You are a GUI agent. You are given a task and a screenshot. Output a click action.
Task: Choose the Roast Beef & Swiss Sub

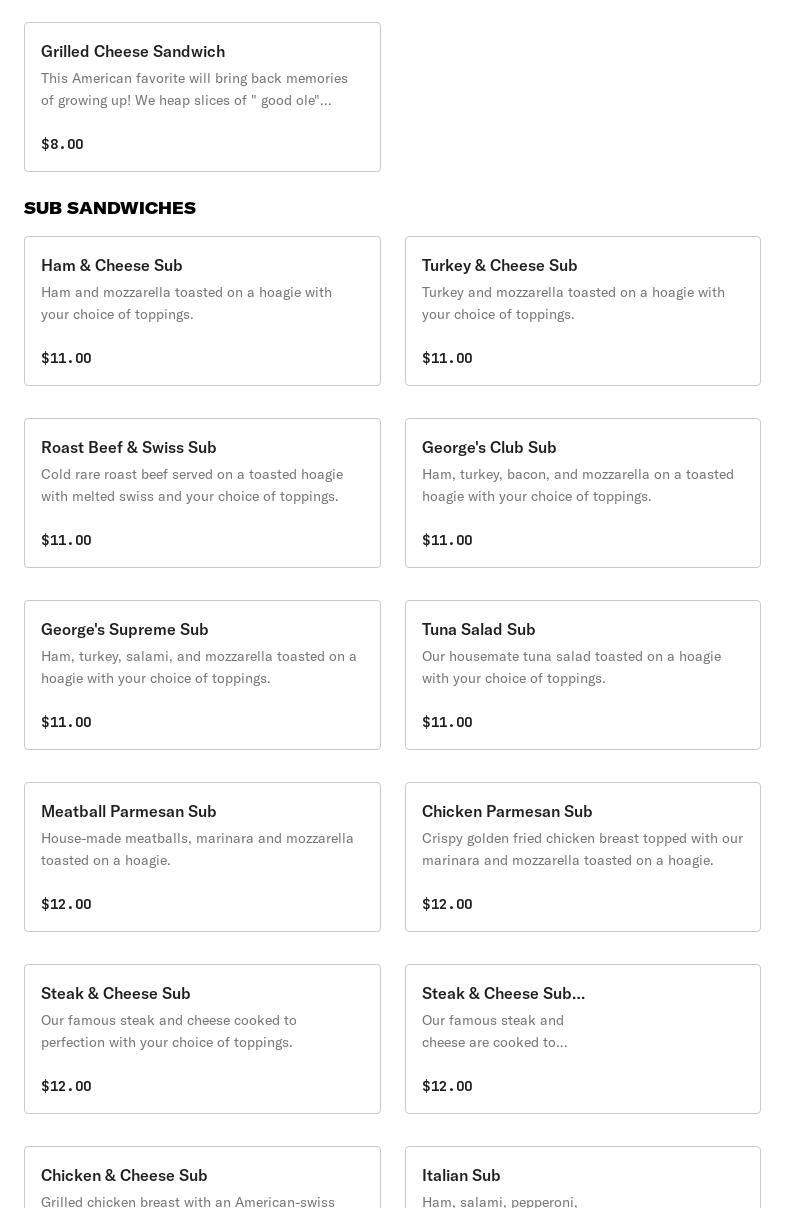pos(202,493)
